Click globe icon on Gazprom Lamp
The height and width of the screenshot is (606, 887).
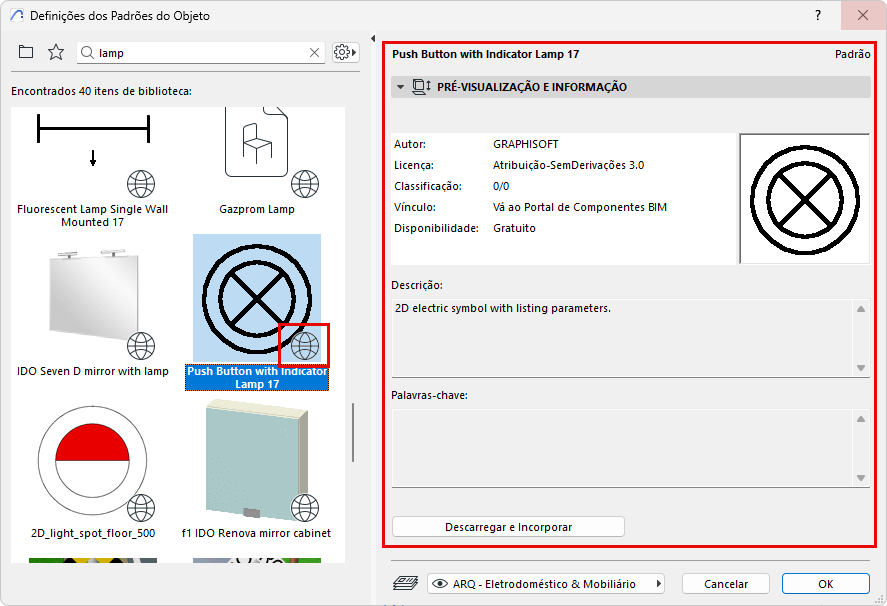[x=305, y=184]
